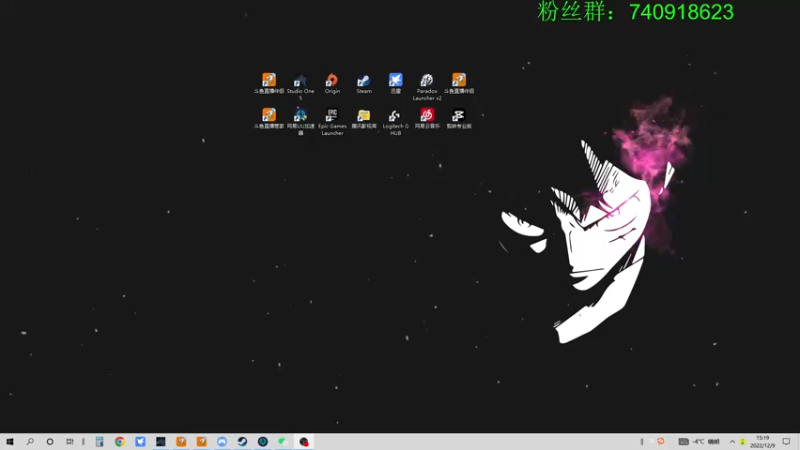Open the clock showing 15:19 2022/12/9
The height and width of the screenshot is (450, 800).
763,442
